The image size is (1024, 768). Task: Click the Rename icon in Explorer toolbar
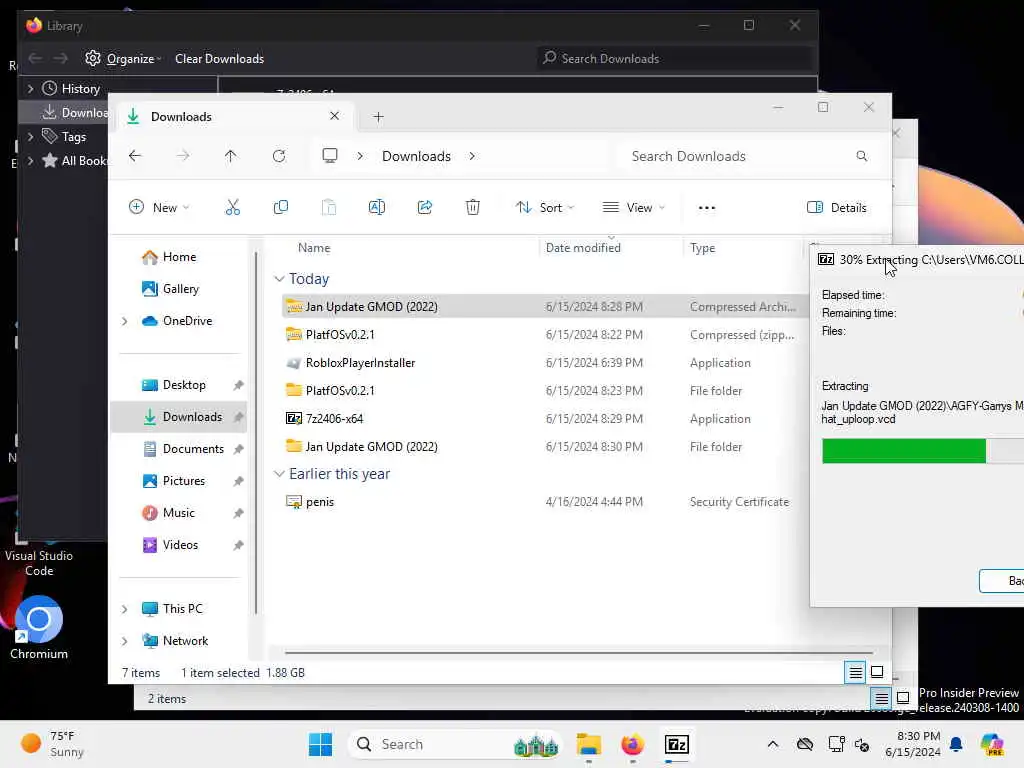377,208
